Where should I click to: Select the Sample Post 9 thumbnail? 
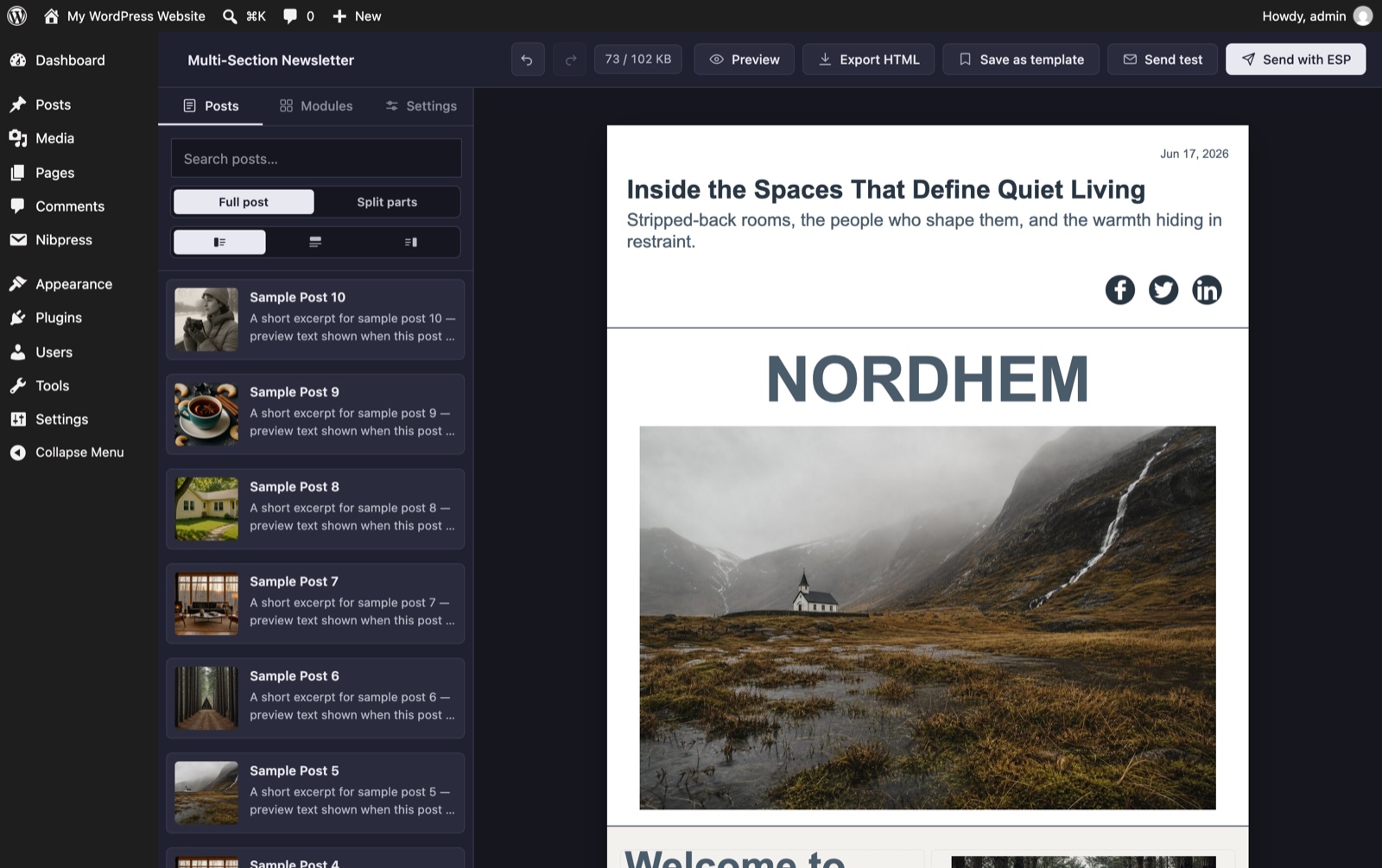(206, 415)
